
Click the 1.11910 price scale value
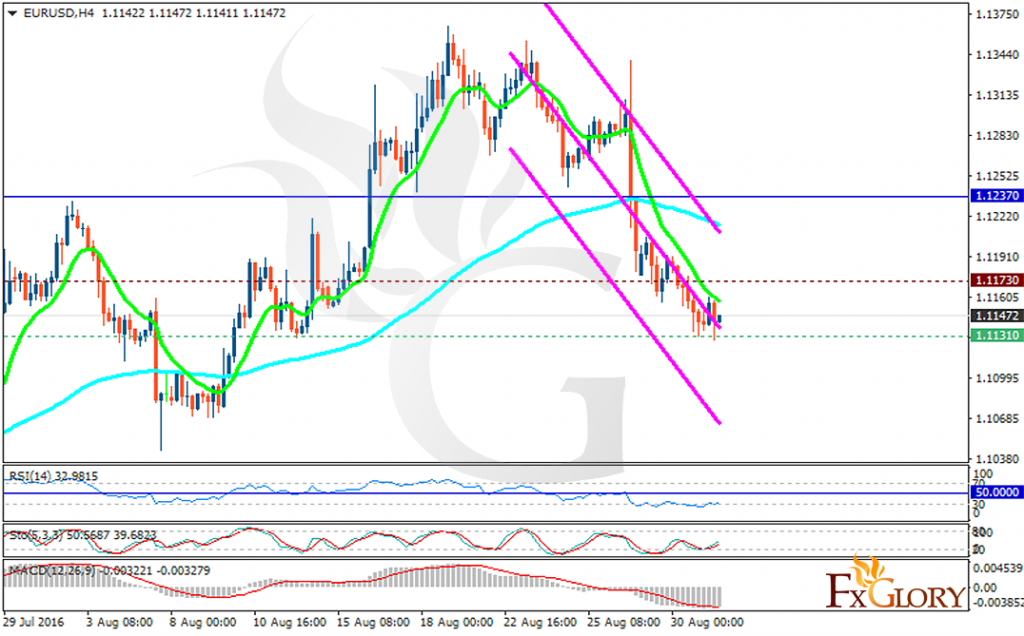997,257
